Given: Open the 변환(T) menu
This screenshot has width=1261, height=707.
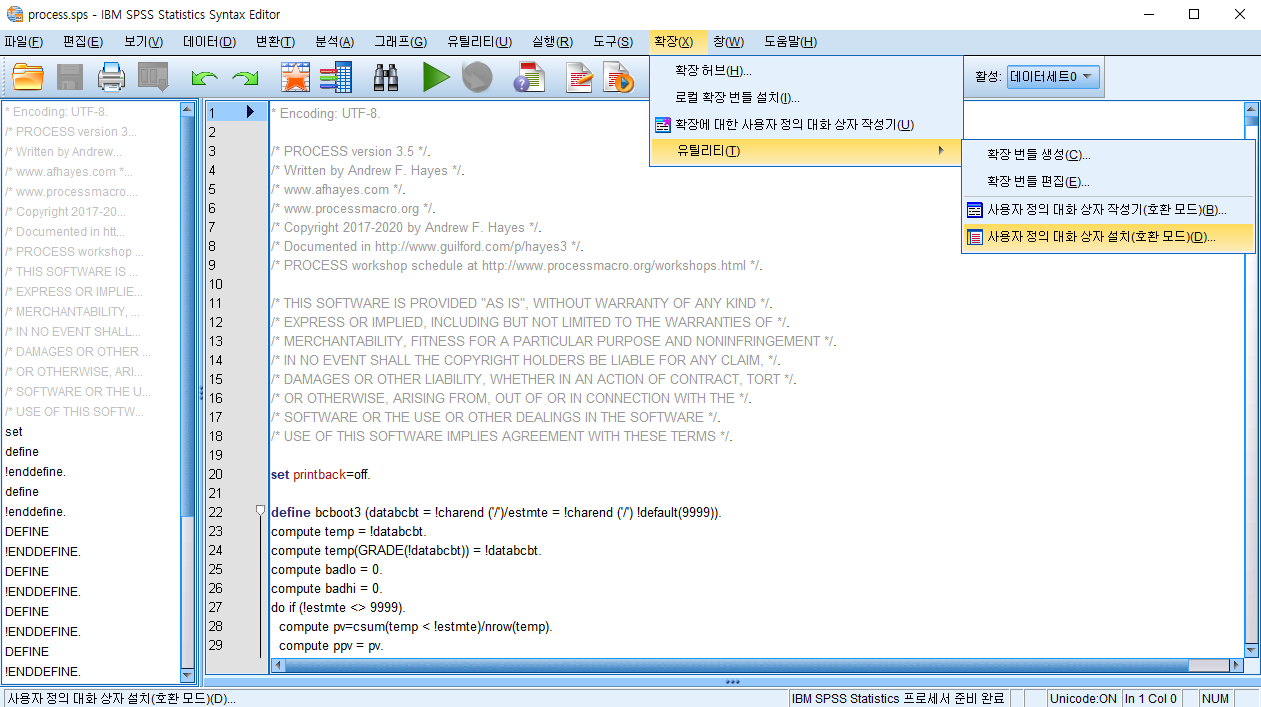Looking at the screenshot, I should pyautogui.click(x=275, y=41).
